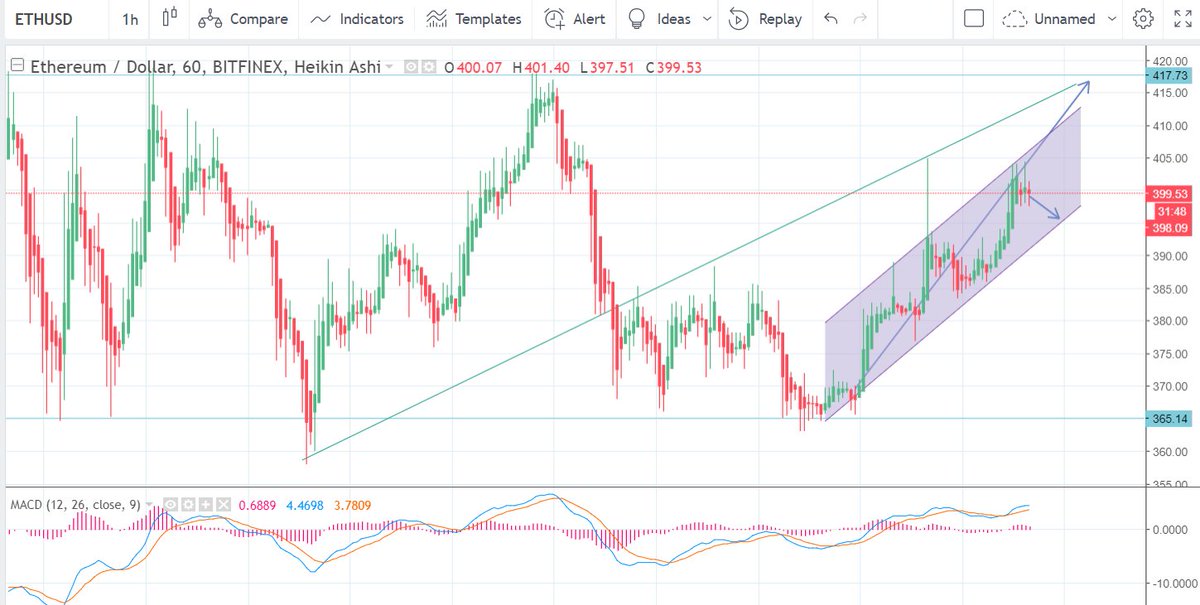Click the 365.14 horizontal line price label
The width and height of the screenshot is (1200, 605).
coord(1169,419)
